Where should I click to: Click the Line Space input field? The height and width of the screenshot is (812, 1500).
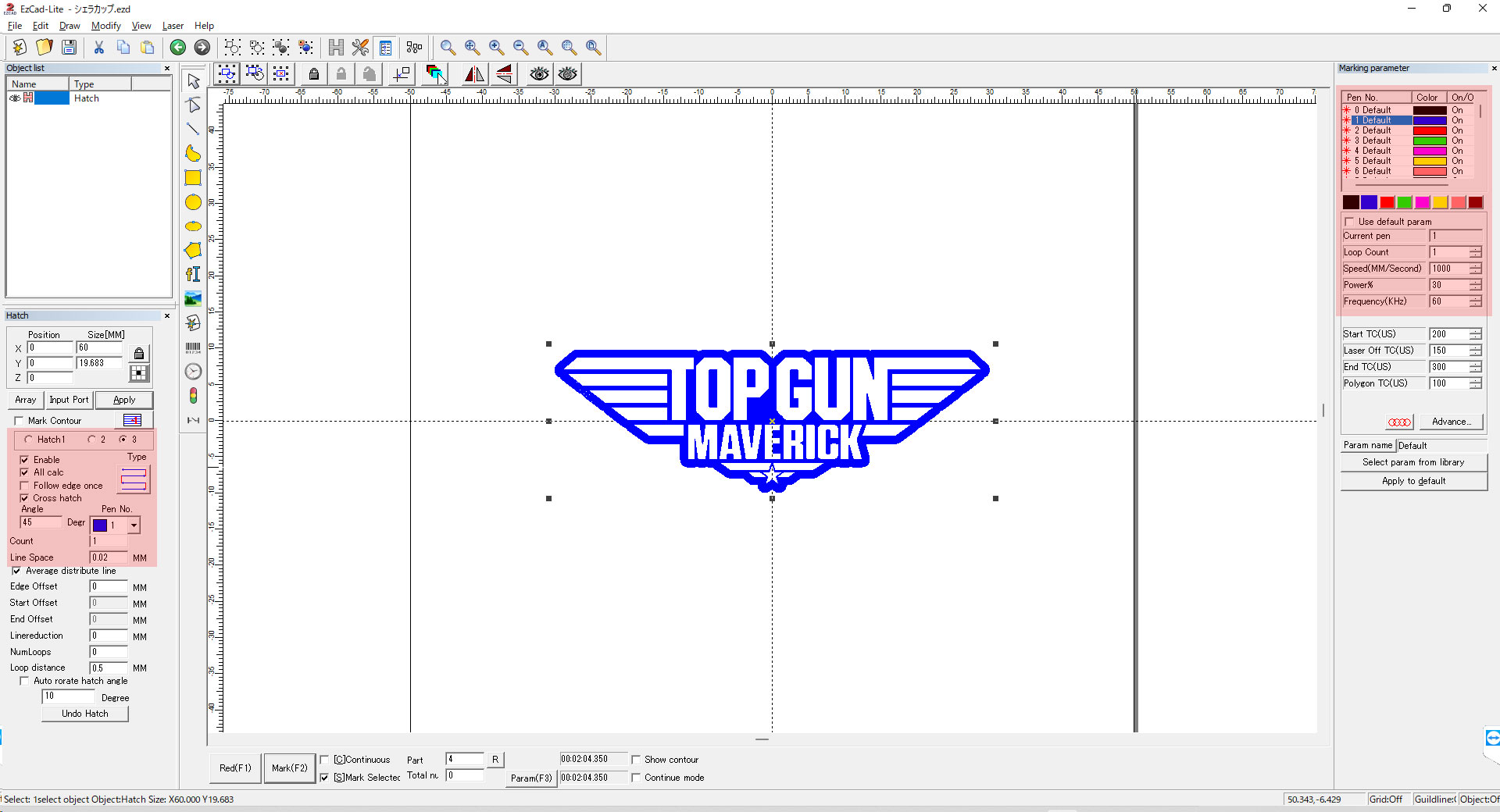[109, 557]
